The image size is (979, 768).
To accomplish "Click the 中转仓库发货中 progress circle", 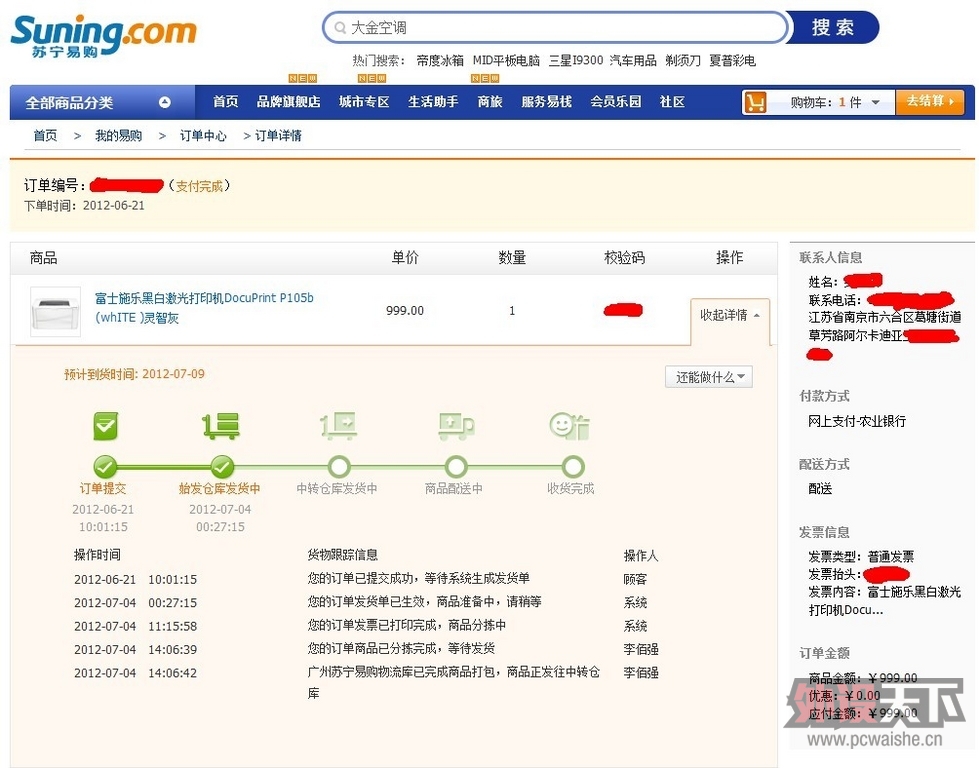I will tap(338, 466).
